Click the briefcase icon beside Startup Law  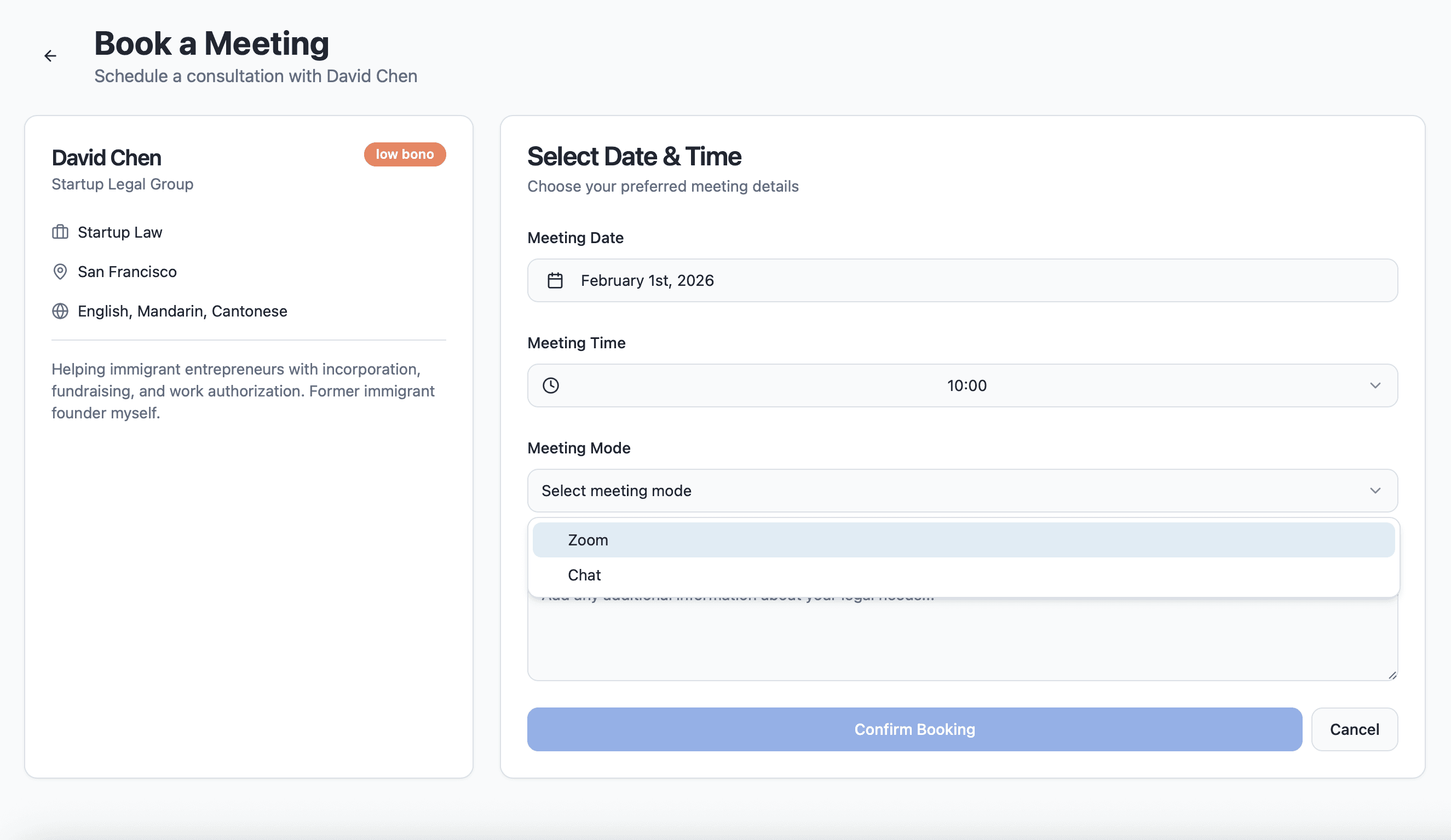60,232
